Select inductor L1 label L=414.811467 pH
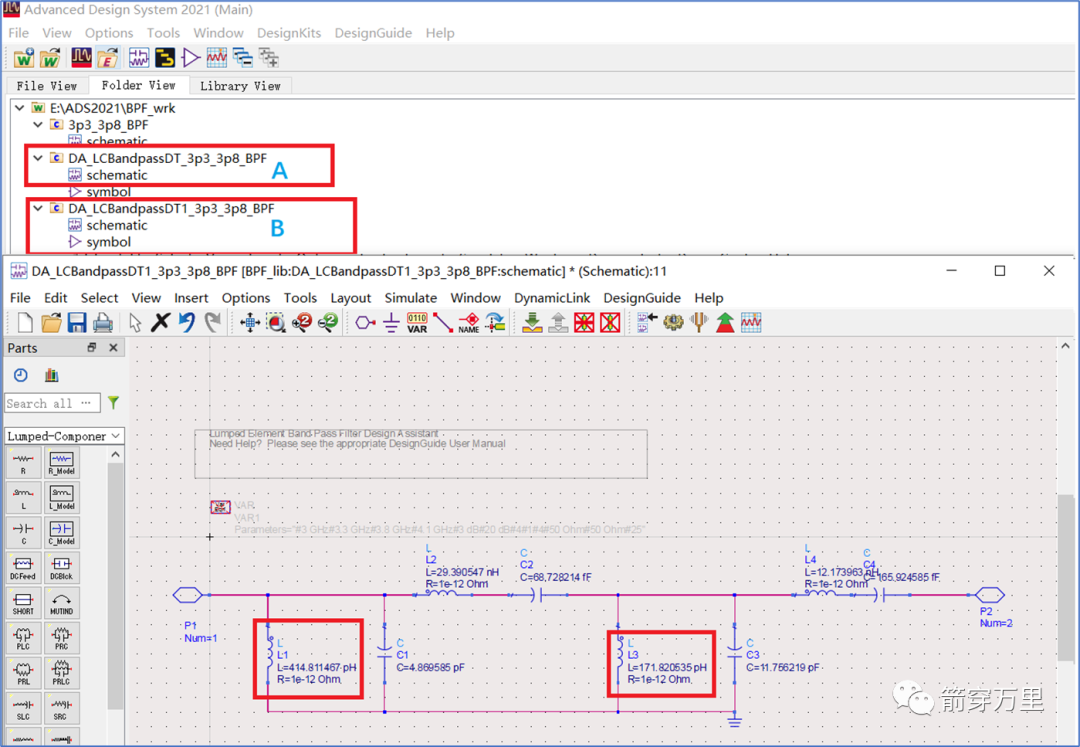Viewport: 1080px width, 747px height. pyautogui.click(x=317, y=667)
